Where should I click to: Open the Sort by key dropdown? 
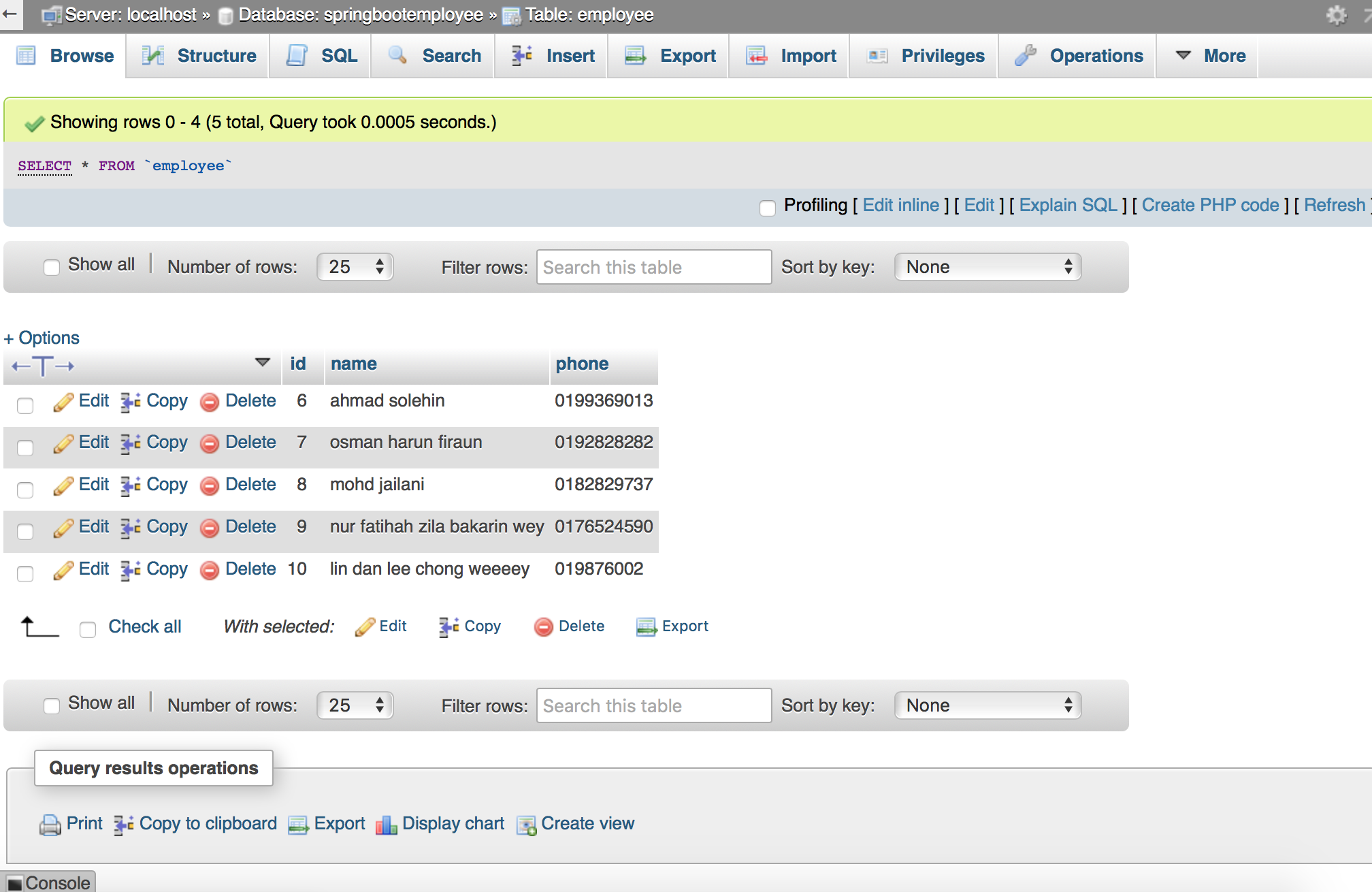click(x=987, y=267)
